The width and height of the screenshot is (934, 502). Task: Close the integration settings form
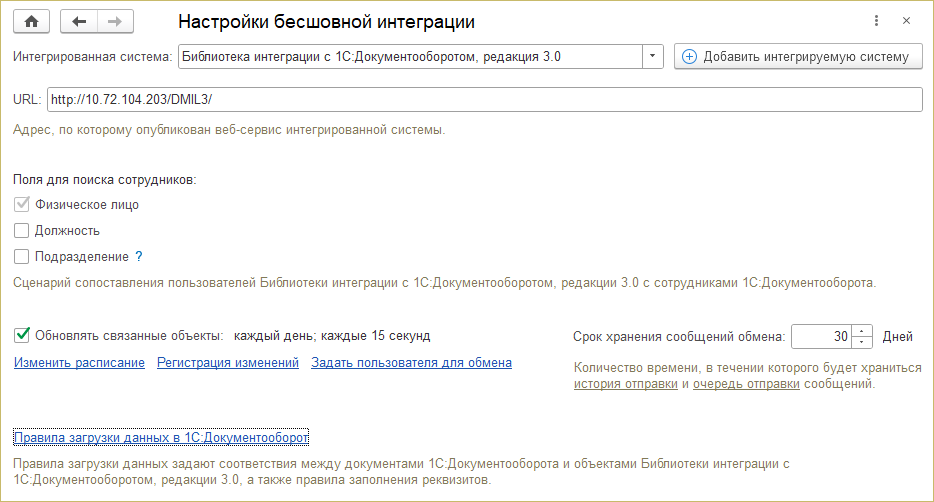pyautogui.click(x=906, y=21)
